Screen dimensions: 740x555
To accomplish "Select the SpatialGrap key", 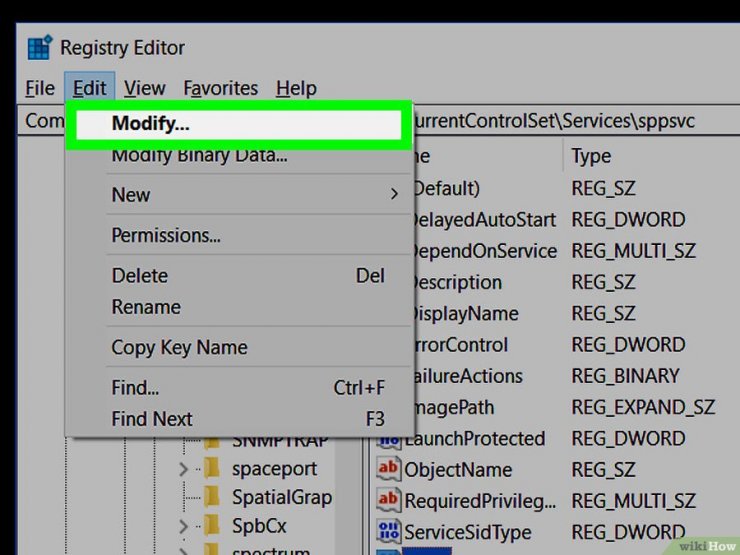I will click(282, 497).
